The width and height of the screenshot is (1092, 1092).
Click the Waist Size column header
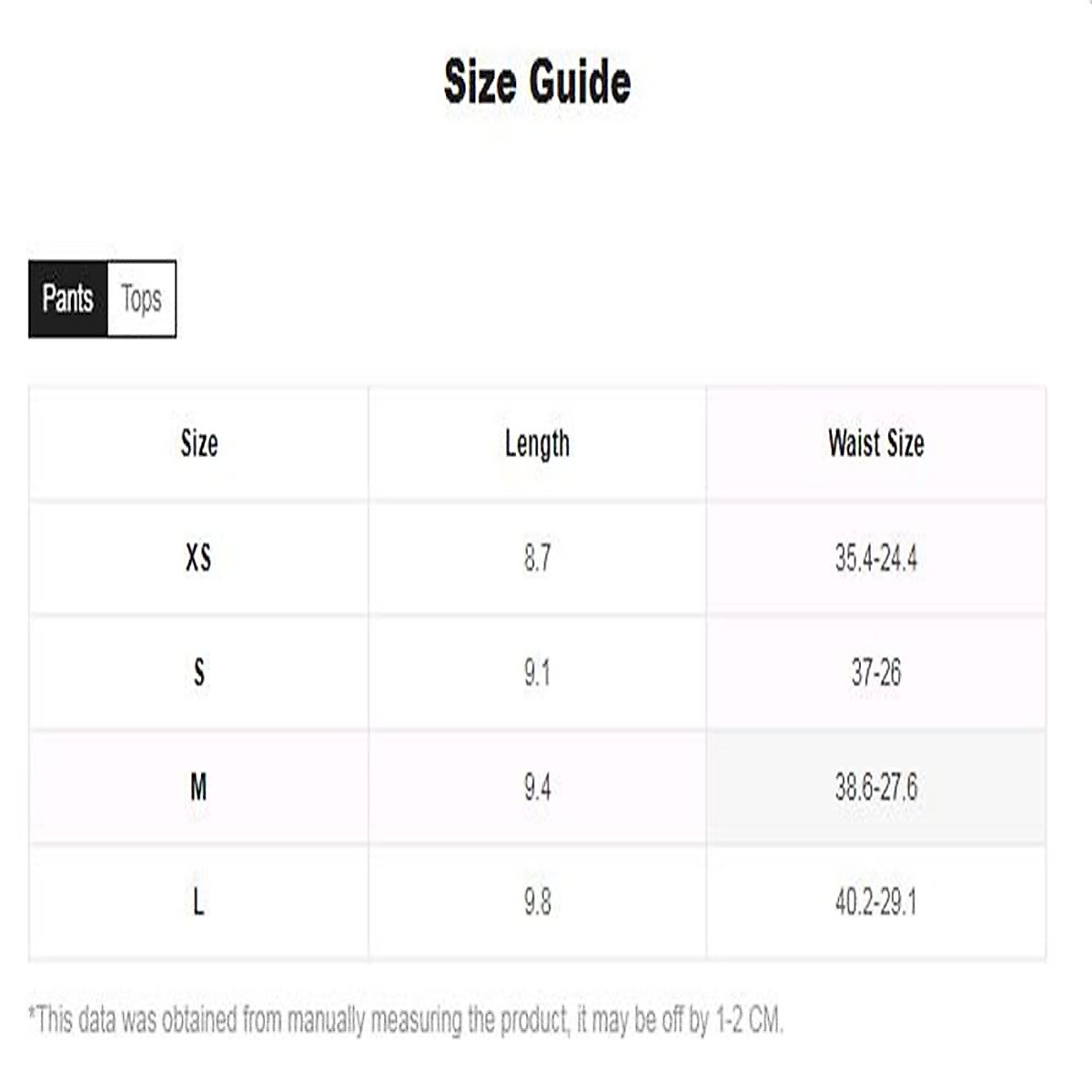(875, 444)
